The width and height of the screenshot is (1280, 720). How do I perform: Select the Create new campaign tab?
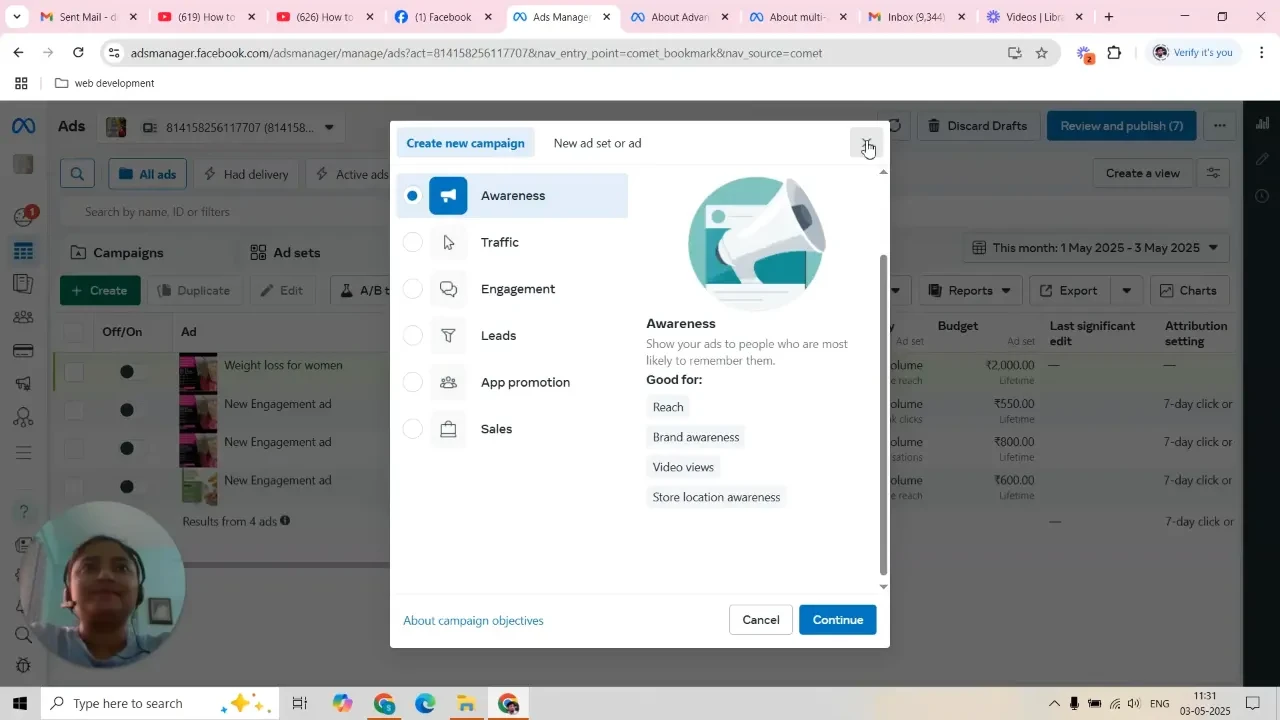465,143
